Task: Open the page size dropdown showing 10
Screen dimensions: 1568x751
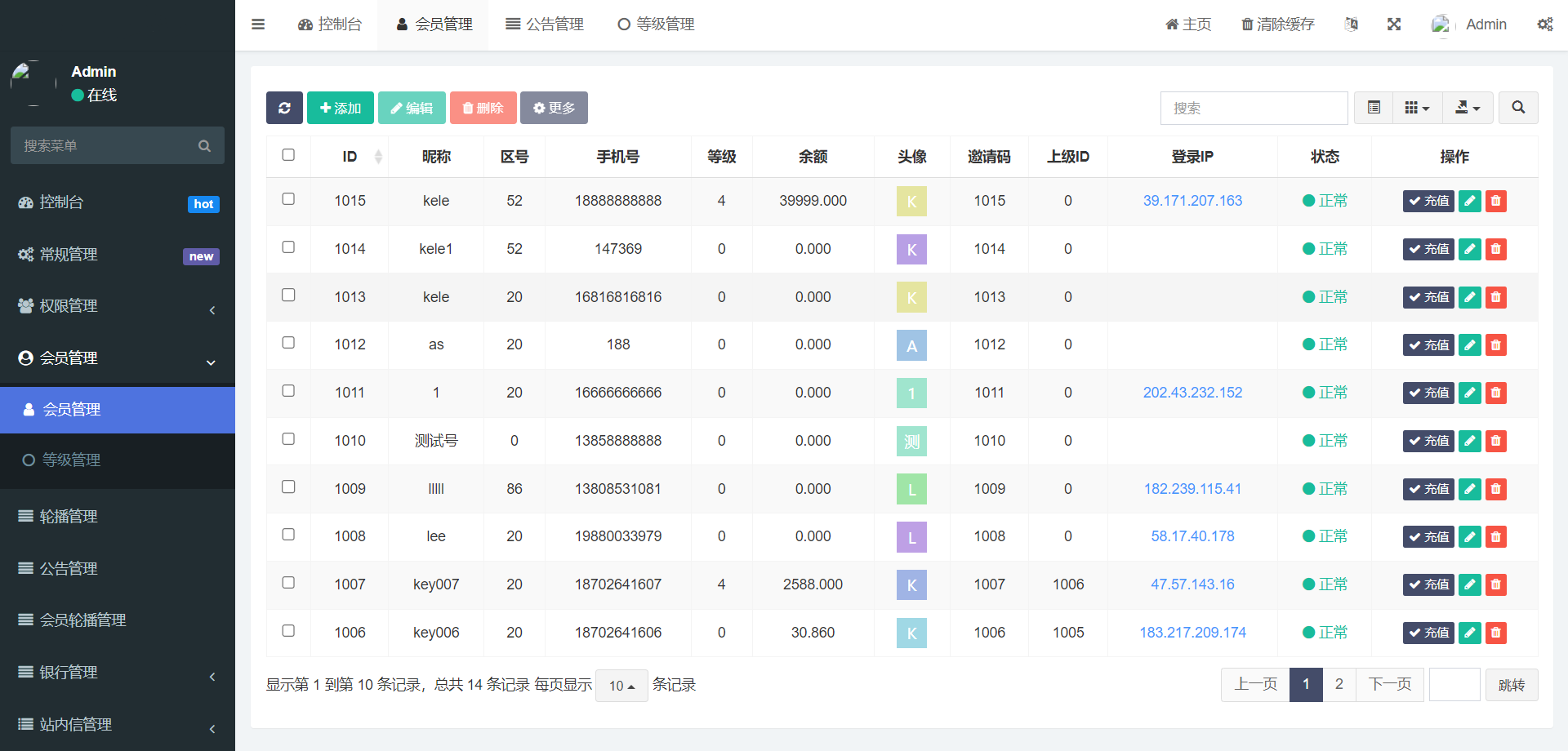Action: pos(621,686)
